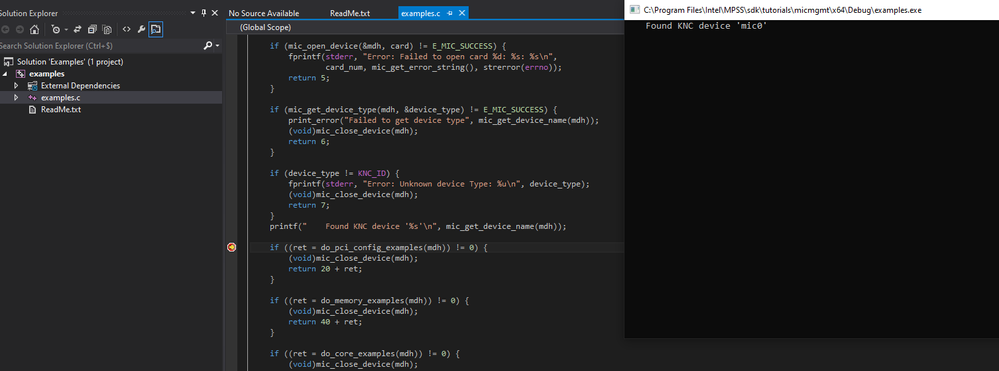
Task: Click 'return 6;' line in the editor
Action: [309, 142]
